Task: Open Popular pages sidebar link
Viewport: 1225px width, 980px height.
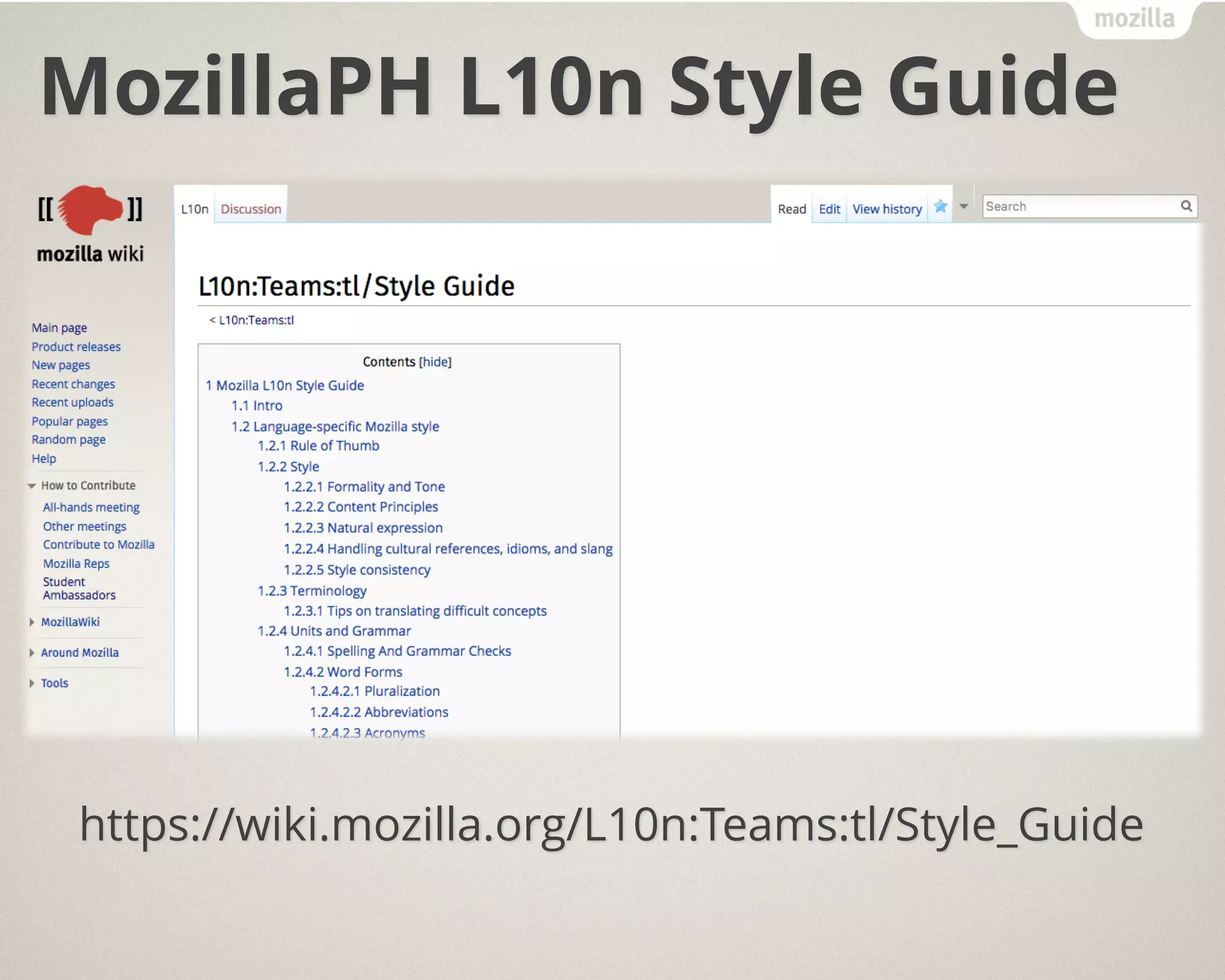Action: pyautogui.click(x=69, y=421)
